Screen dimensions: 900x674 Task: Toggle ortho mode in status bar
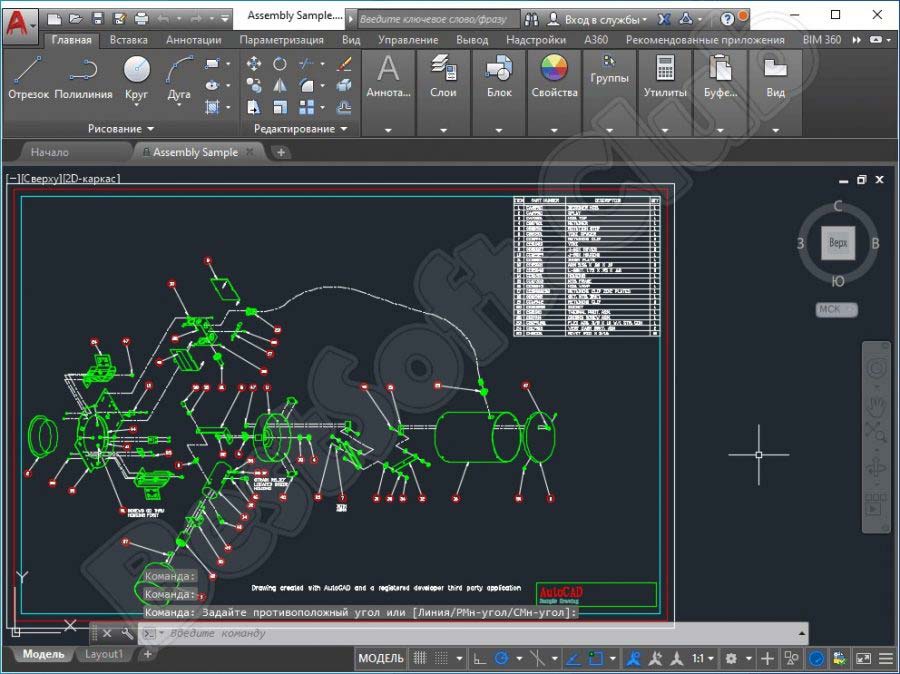(479, 658)
